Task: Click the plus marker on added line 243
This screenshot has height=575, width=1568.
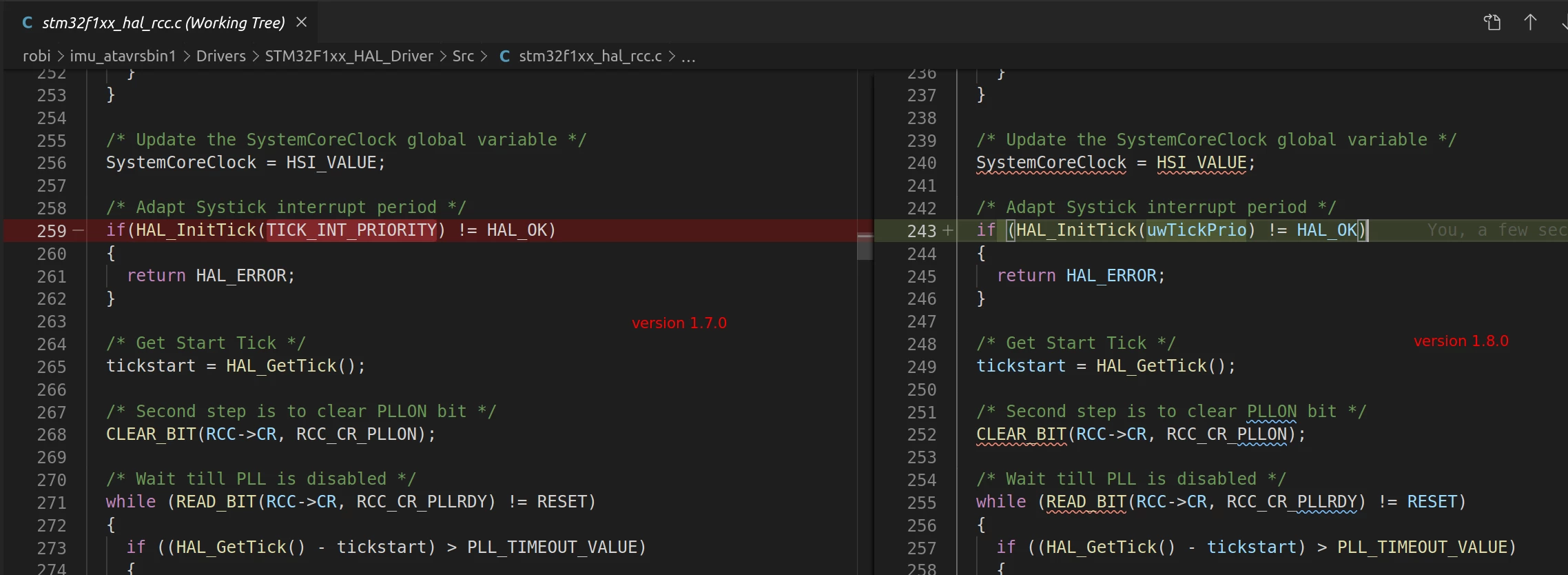Action: 948,230
